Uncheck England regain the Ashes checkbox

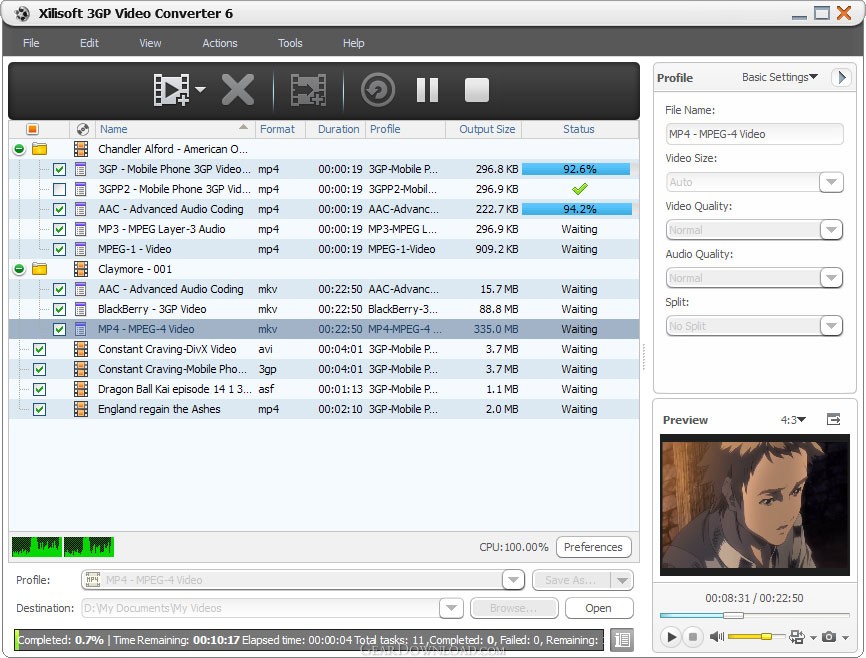pyautogui.click(x=39, y=409)
